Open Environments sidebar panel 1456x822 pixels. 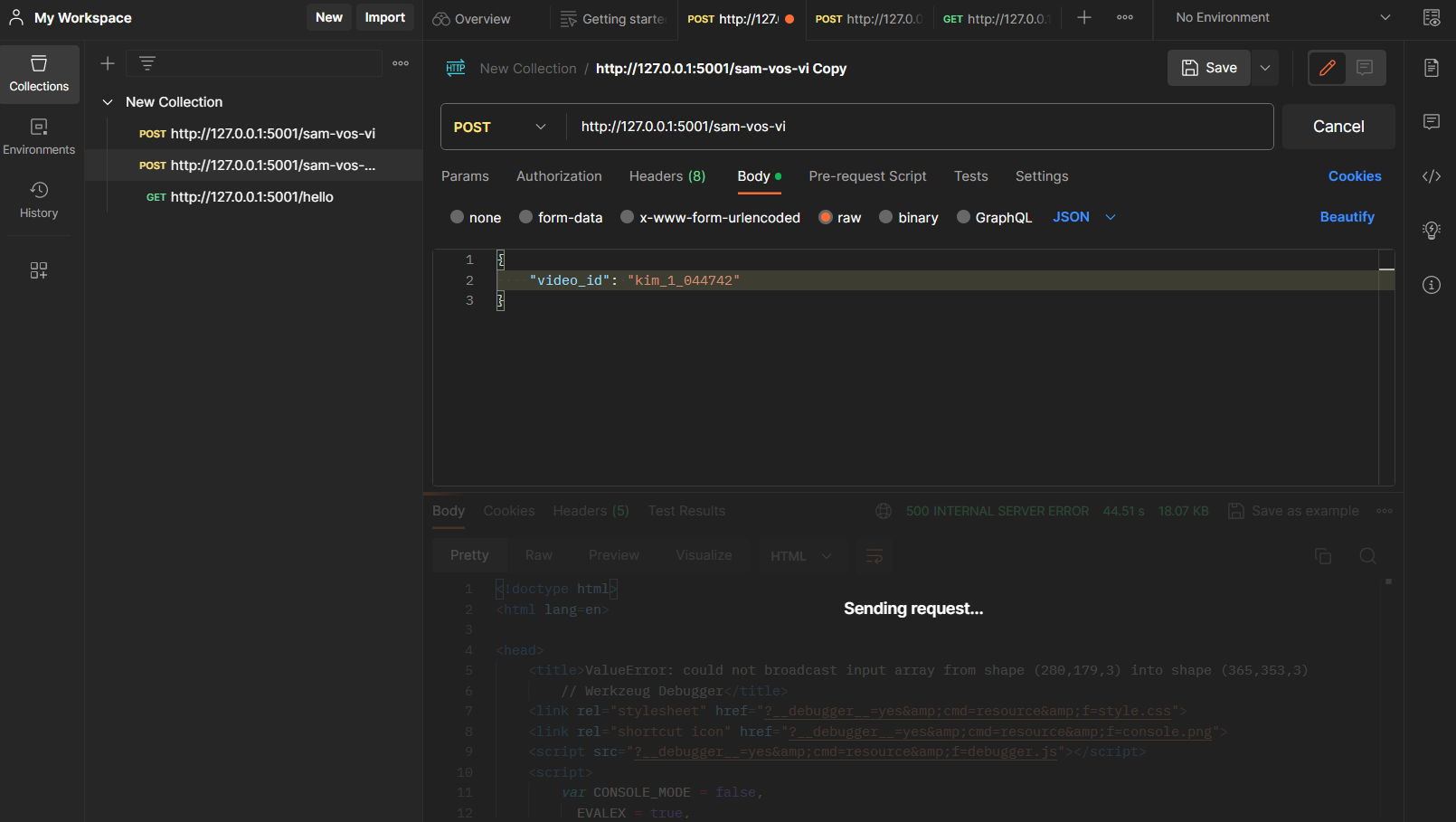pos(39,137)
